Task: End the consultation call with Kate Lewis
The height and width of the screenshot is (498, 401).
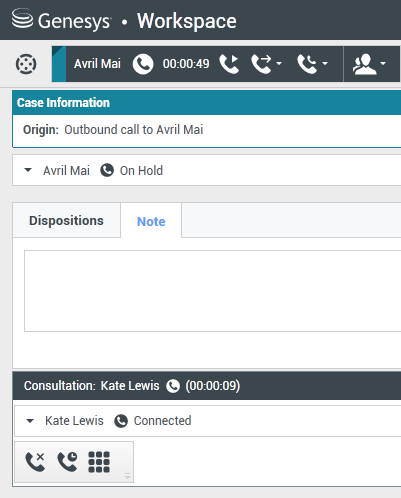Action: coord(35,462)
